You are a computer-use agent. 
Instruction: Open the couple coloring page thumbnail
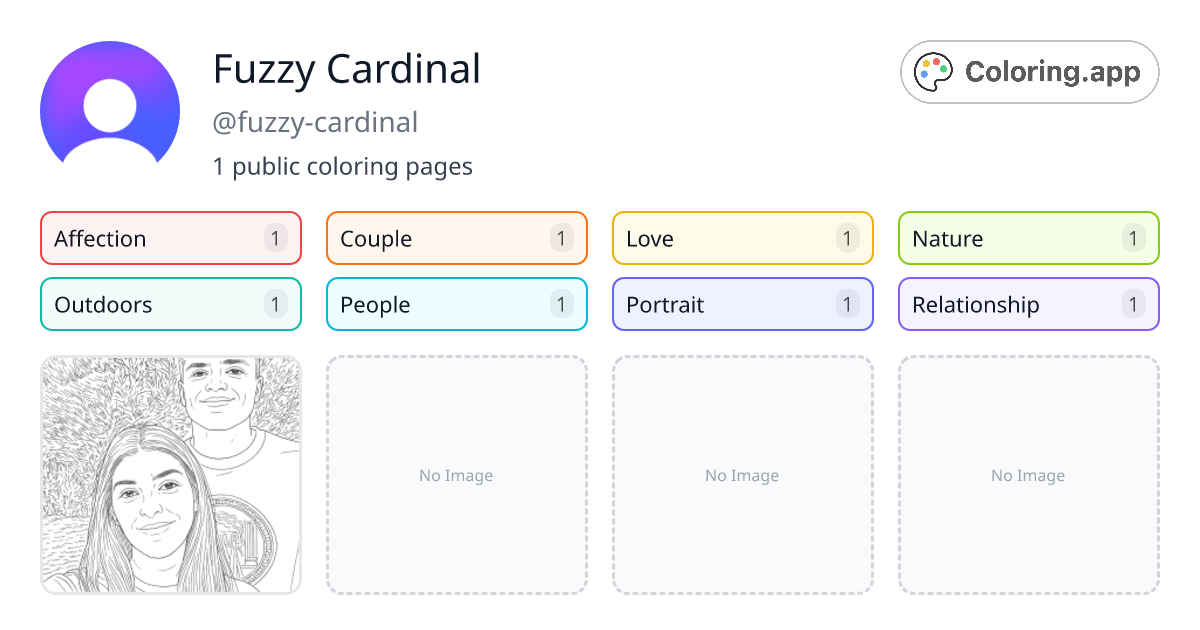tap(170, 475)
